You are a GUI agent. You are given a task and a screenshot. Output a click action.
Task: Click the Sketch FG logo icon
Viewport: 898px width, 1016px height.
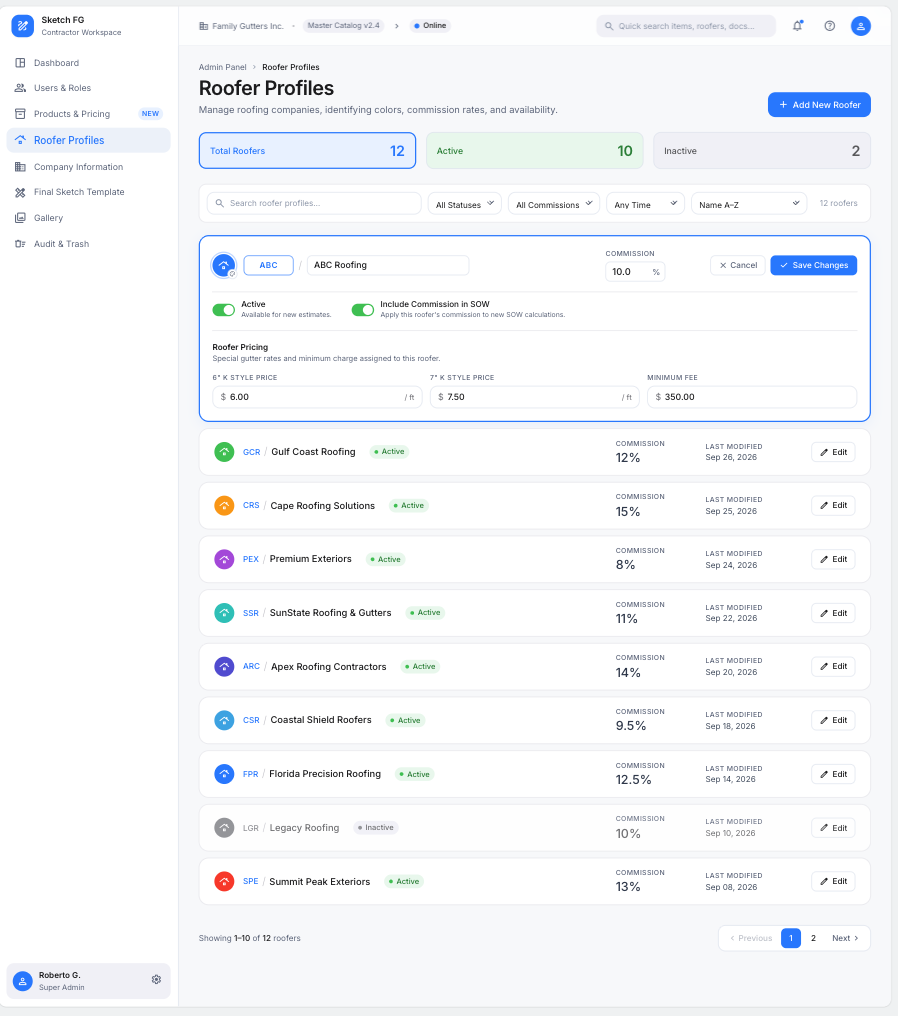pos(23,26)
